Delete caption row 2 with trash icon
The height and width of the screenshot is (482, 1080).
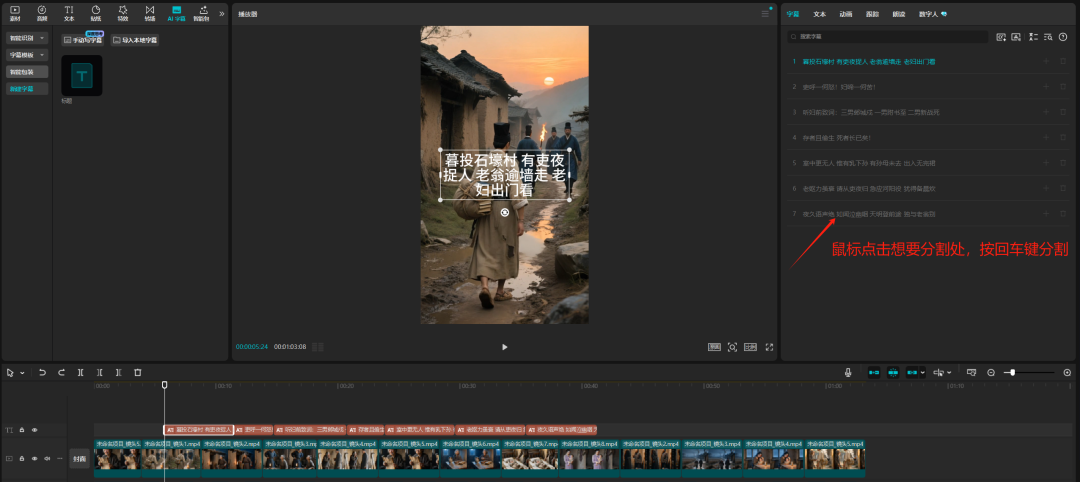click(x=1063, y=87)
